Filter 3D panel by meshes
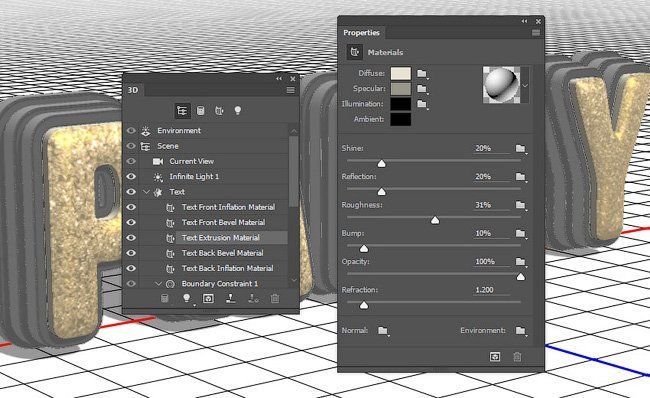 tap(201, 111)
